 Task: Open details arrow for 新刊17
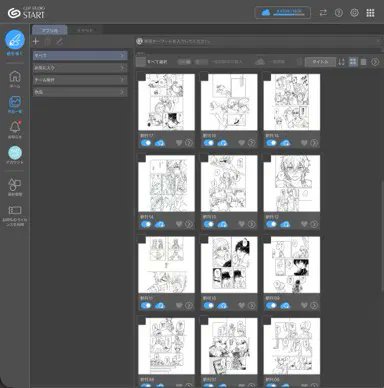click(x=189, y=143)
